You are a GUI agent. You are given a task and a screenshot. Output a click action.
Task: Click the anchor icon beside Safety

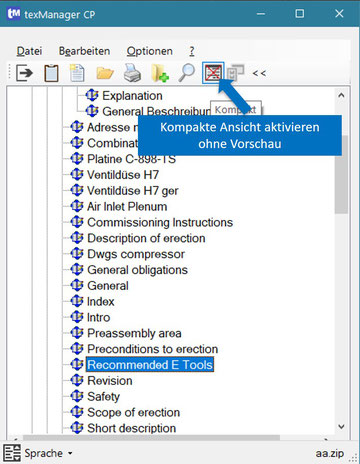pyautogui.click(x=77, y=396)
